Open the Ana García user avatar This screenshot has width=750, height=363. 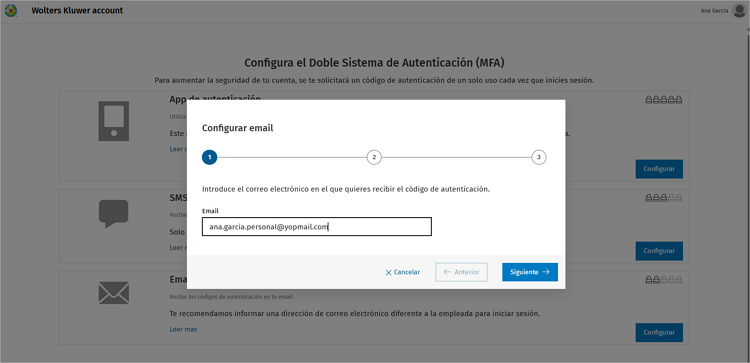(739, 11)
